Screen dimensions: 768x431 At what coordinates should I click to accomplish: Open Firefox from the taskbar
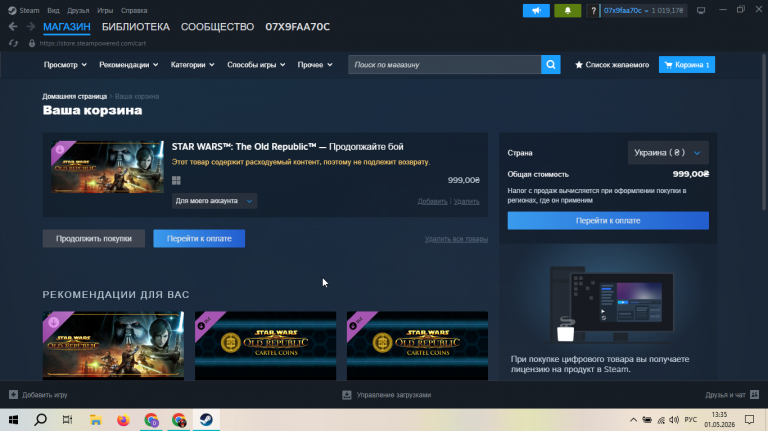(x=123, y=420)
